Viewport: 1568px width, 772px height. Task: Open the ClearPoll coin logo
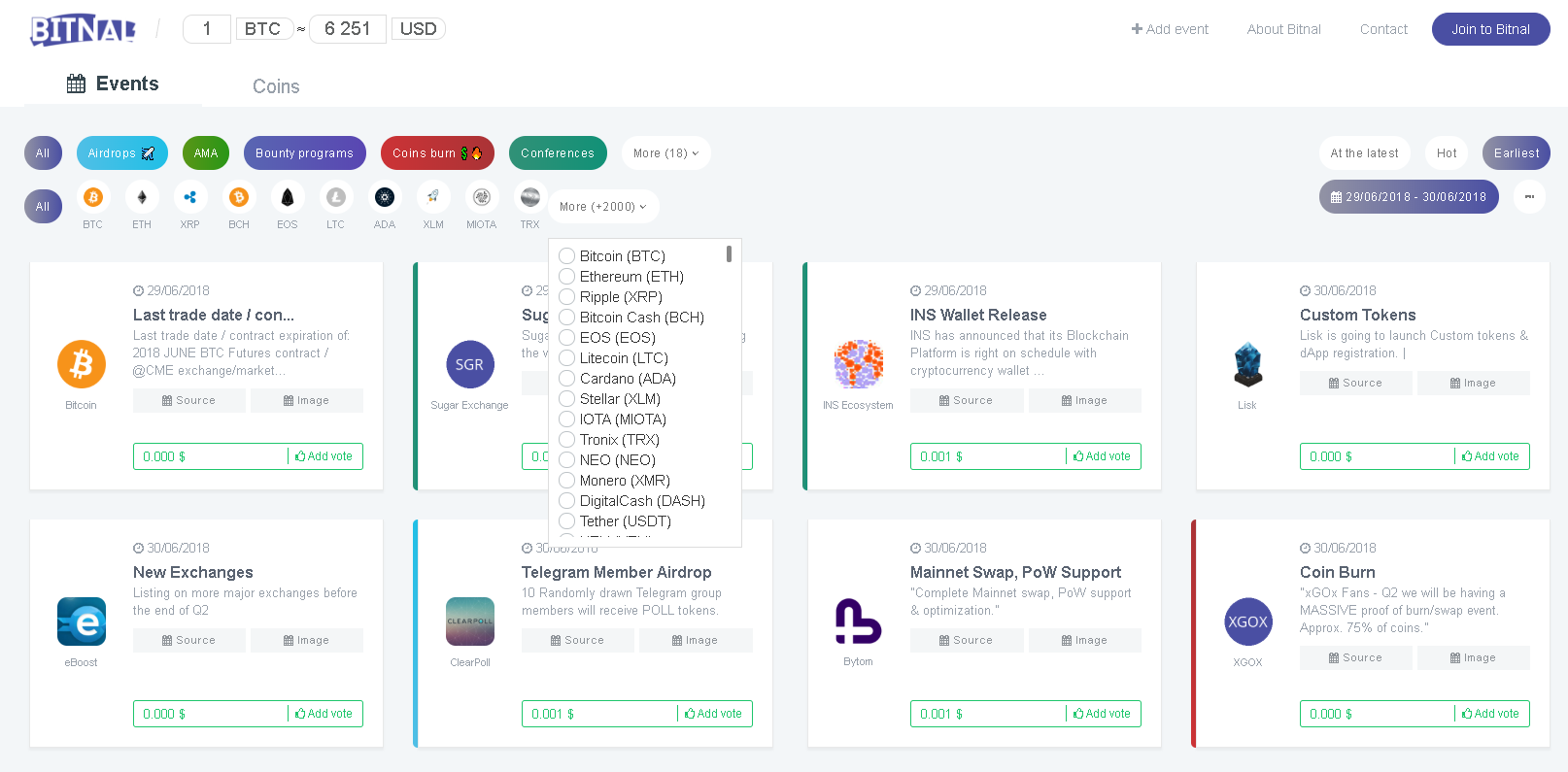point(470,621)
